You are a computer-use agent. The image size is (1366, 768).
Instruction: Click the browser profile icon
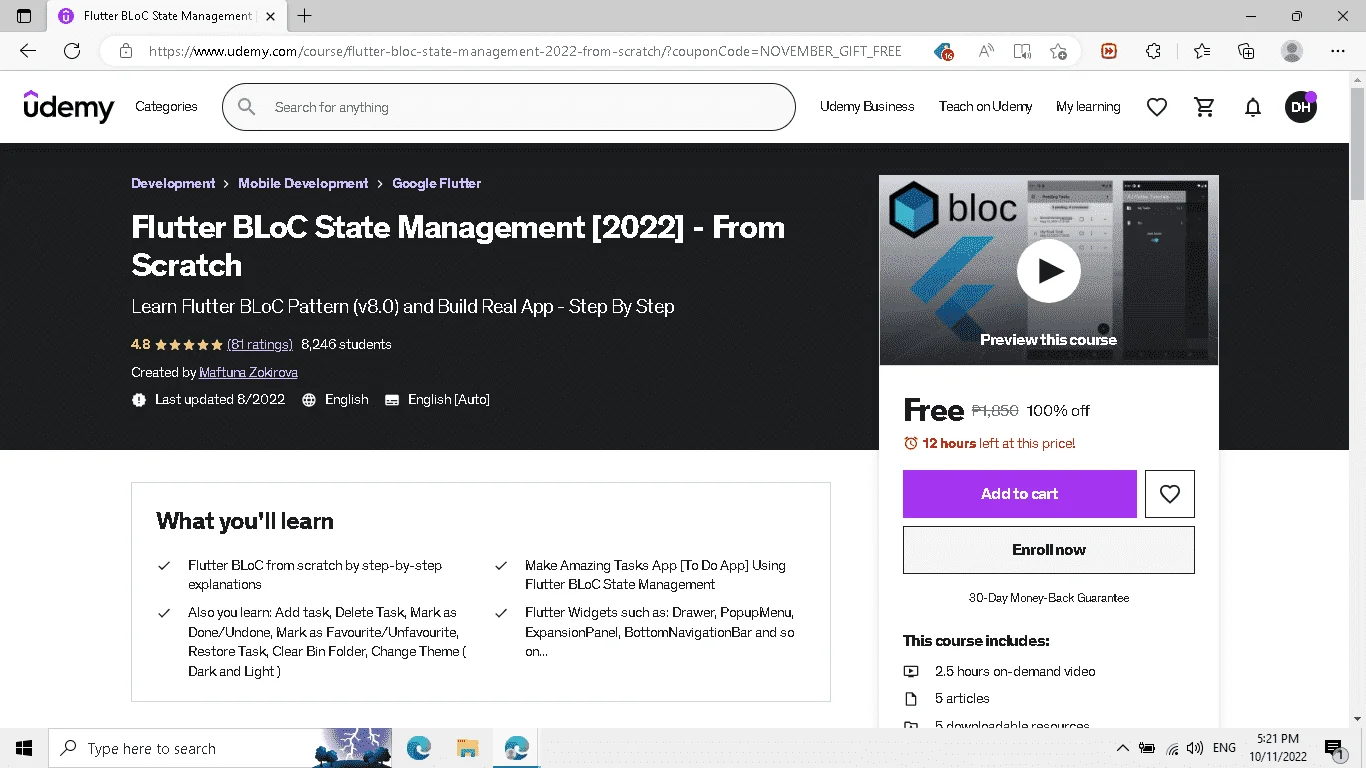1292,51
